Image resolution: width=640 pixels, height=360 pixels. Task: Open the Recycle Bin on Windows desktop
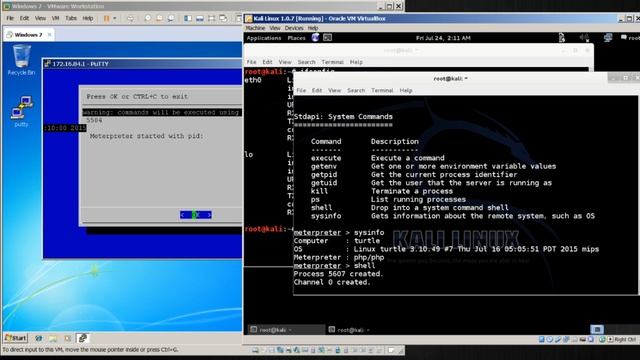point(22,60)
